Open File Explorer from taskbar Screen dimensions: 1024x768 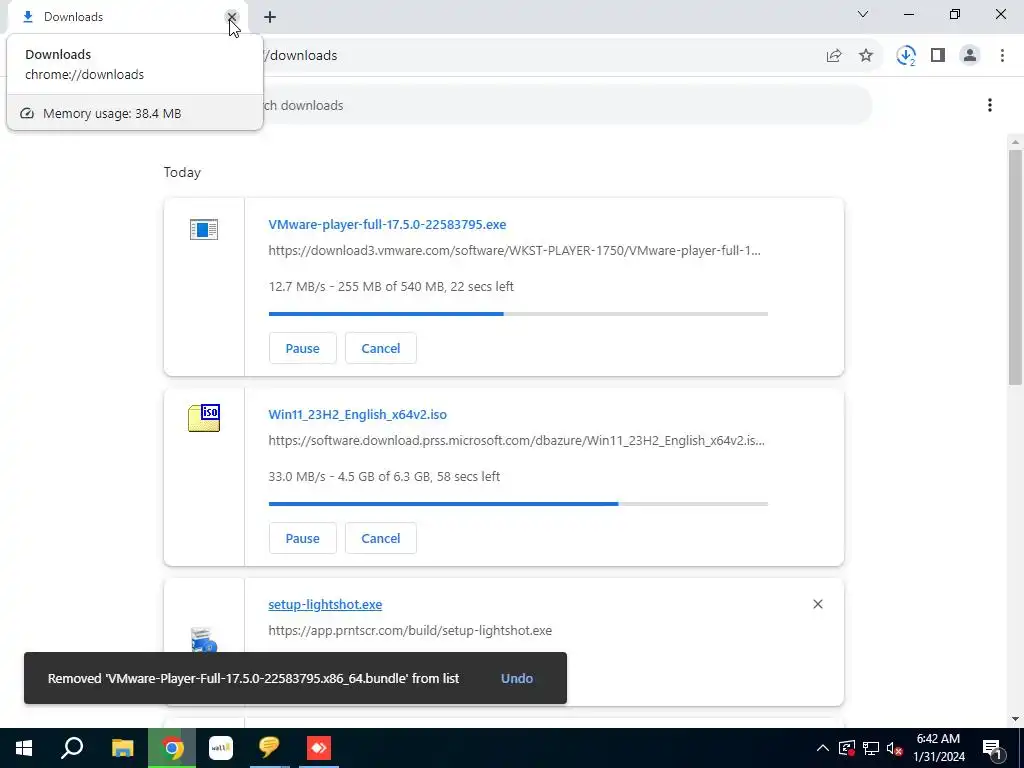pyautogui.click(x=122, y=748)
